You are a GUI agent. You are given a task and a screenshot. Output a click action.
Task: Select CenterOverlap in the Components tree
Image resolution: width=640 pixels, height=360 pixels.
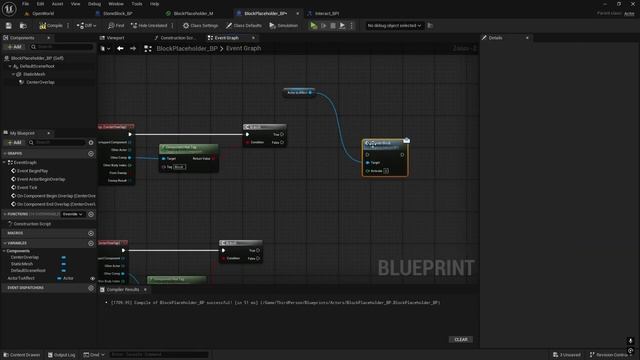[x=40, y=82]
